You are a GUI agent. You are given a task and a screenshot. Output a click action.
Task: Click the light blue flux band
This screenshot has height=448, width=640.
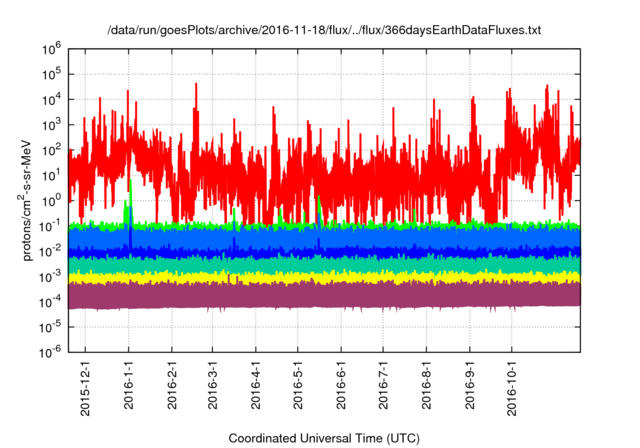[324, 237]
